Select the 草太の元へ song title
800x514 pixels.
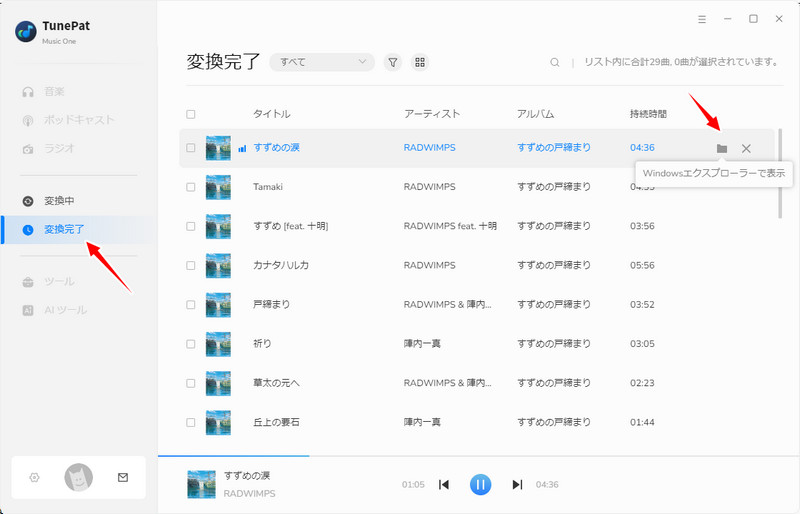point(277,383)
